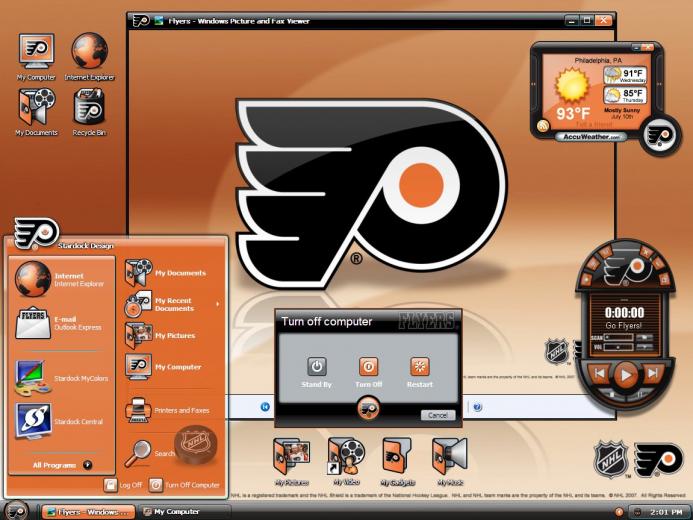This screenshot has width=693, height=520.
Task: Open My Computer in the Start menu
Action: click(163, 367)
